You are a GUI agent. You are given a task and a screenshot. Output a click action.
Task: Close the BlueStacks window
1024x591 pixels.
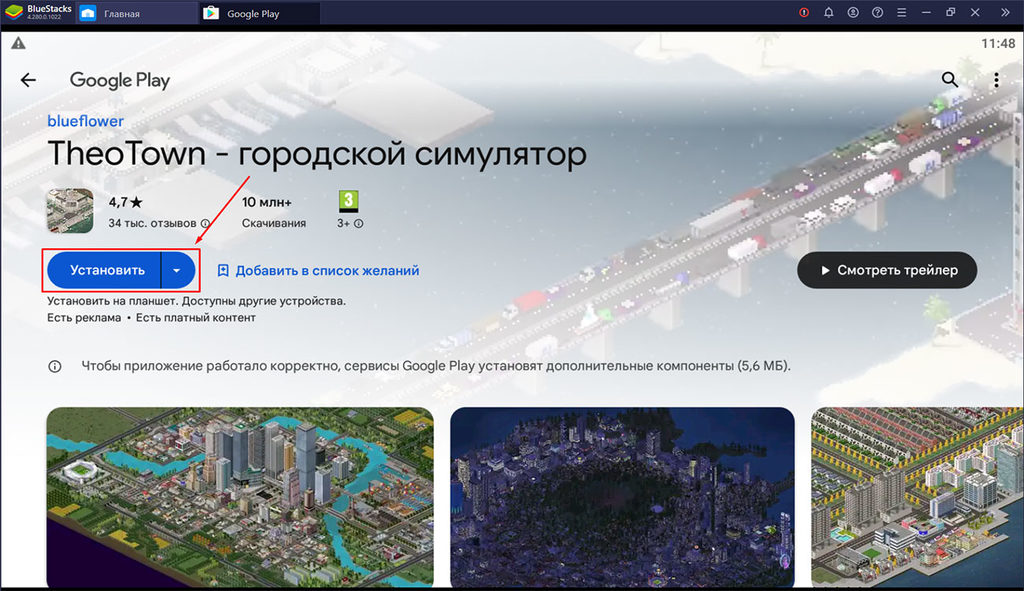pyautogui.click(x=974, y=12)
